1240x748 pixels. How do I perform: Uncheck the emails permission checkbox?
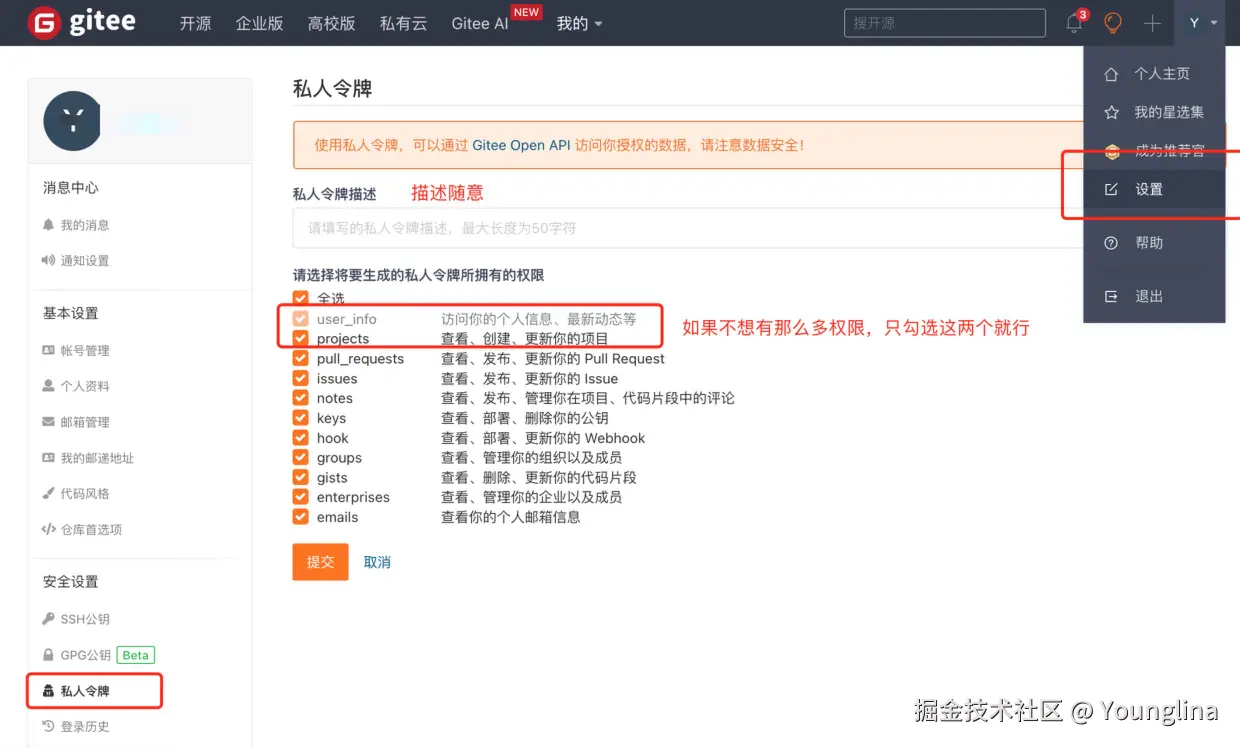[300, 517]
